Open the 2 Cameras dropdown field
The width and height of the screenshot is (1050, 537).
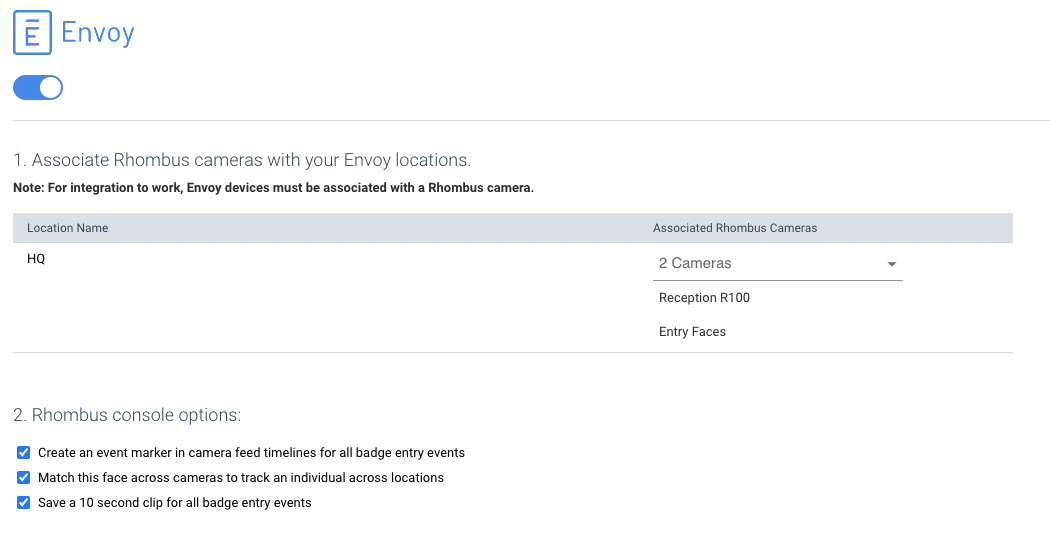777,264
